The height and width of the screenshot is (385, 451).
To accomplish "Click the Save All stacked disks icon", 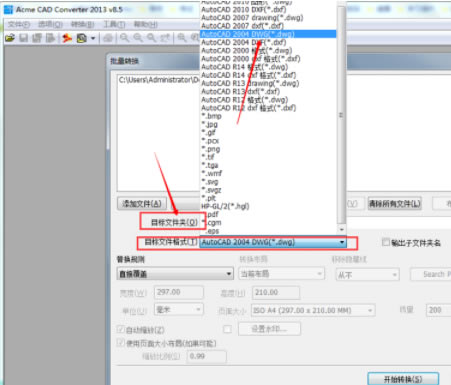I will pyautogui.click(x=37, y=38).
